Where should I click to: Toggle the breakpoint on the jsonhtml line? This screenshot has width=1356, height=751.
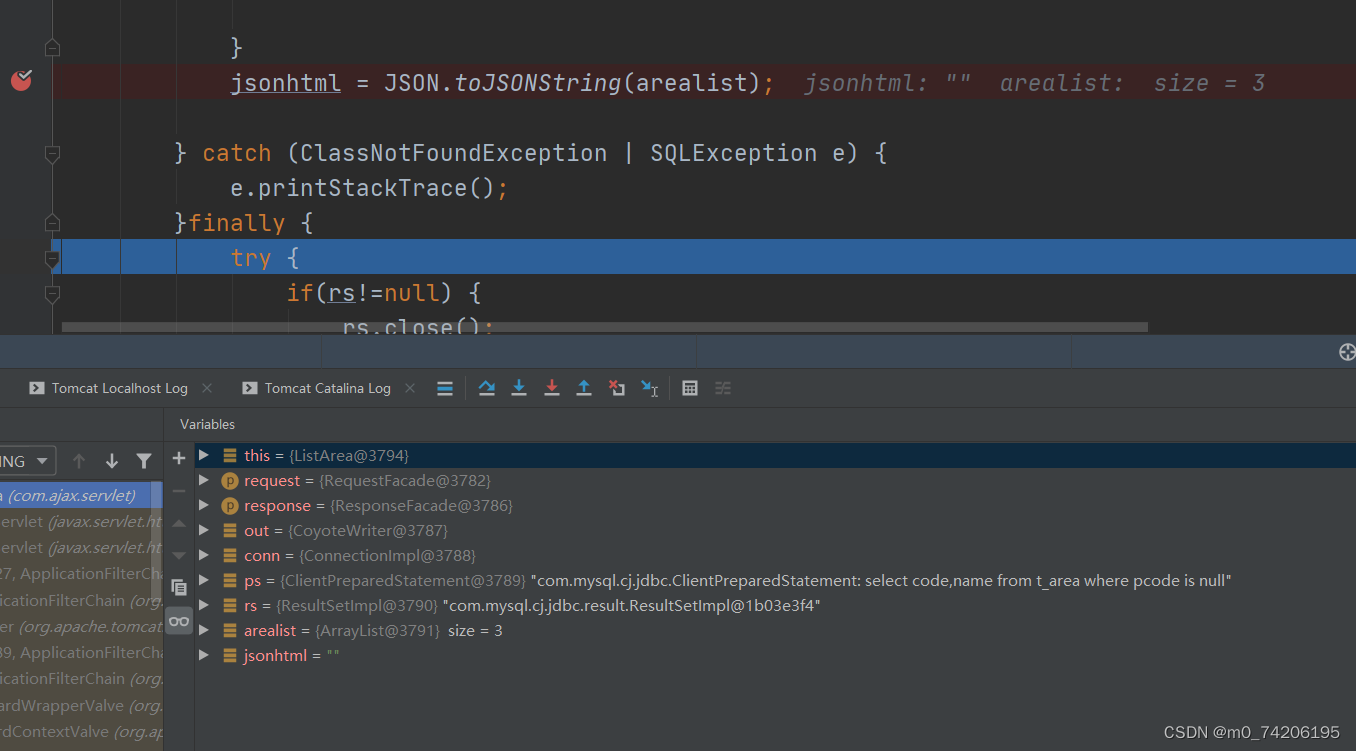(x=21, y=81)
